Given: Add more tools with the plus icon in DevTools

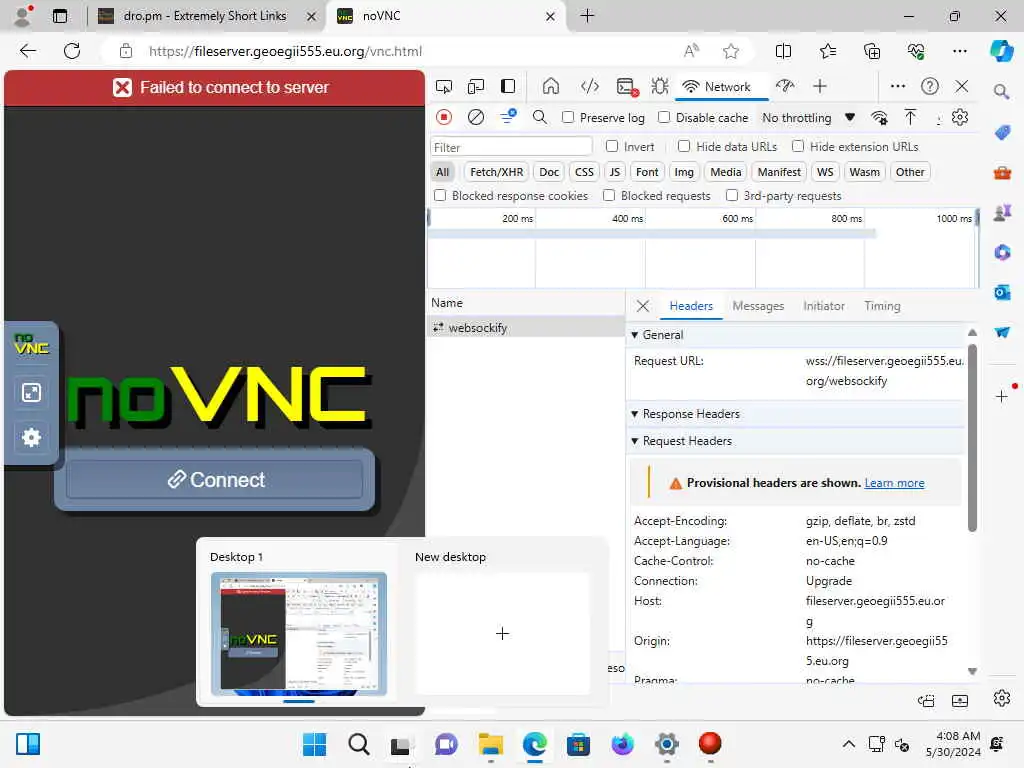Looking at the screenshot, I should pos(820,86).
